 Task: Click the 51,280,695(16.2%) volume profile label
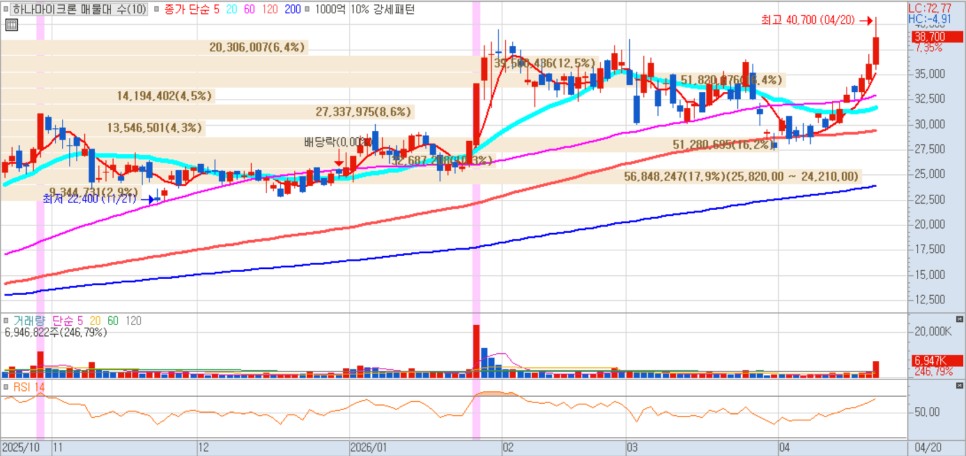[724, 145]
